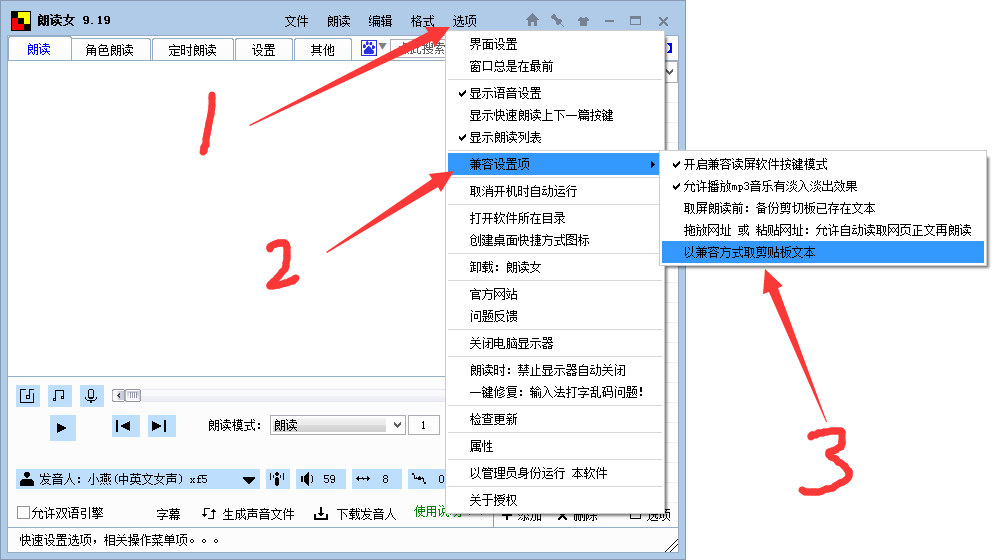Switch to the 其他 tab
This screenshot has width=1006, height=560.
323,50
